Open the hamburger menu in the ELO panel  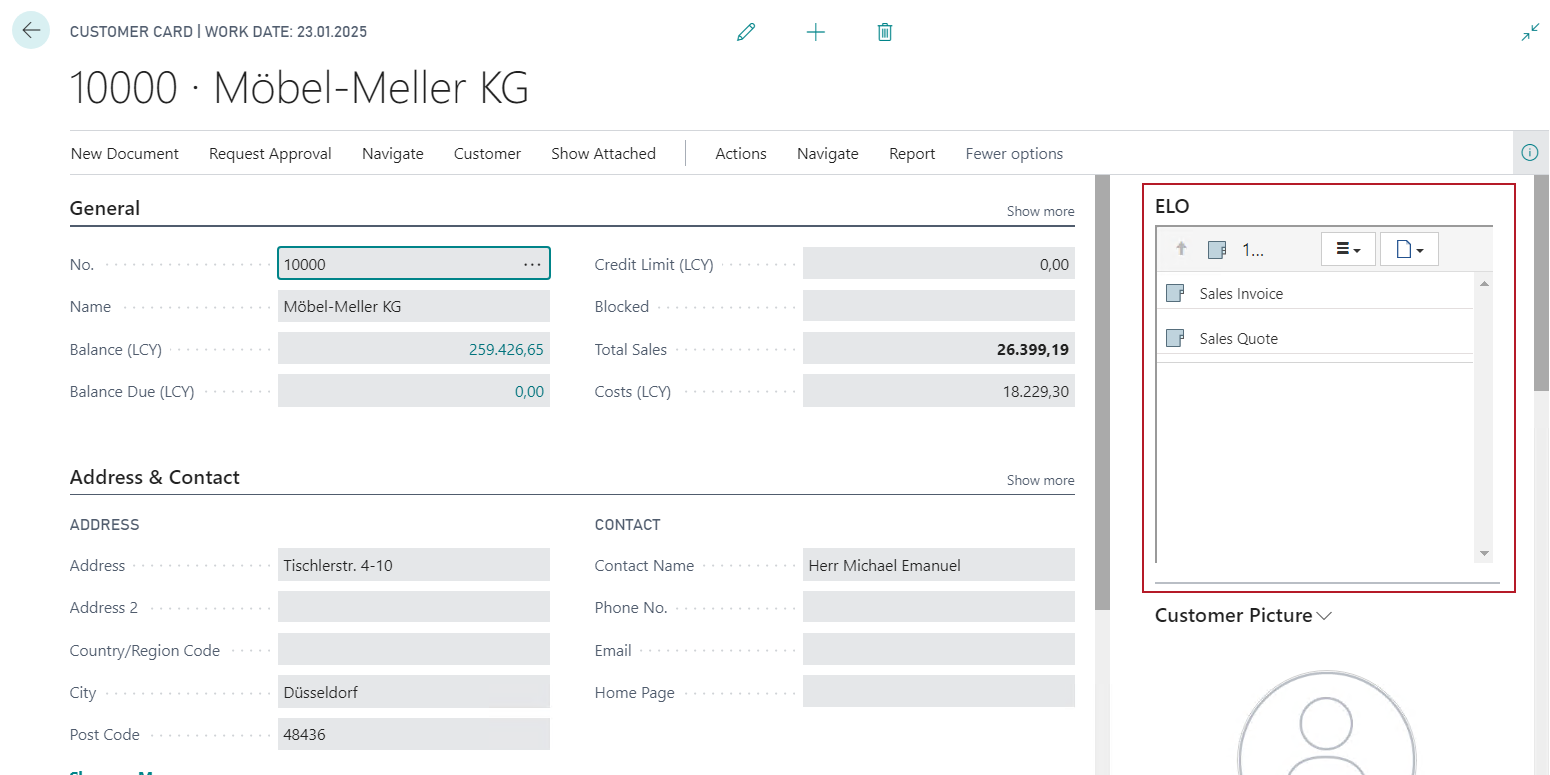(1348, 248)
